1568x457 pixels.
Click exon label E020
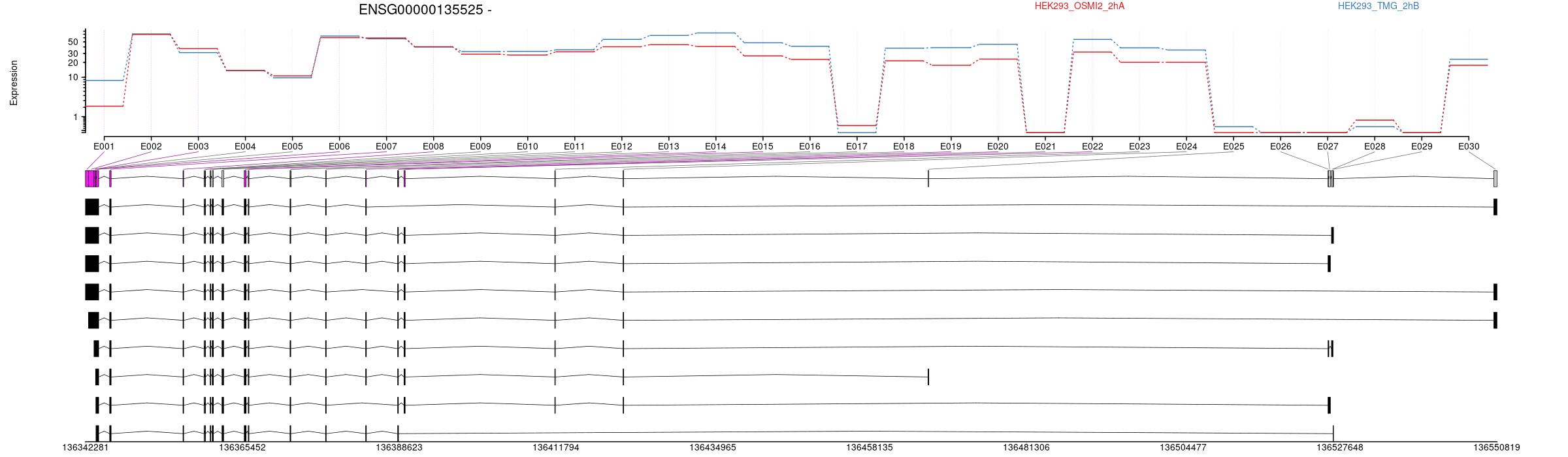pos(998,147)
